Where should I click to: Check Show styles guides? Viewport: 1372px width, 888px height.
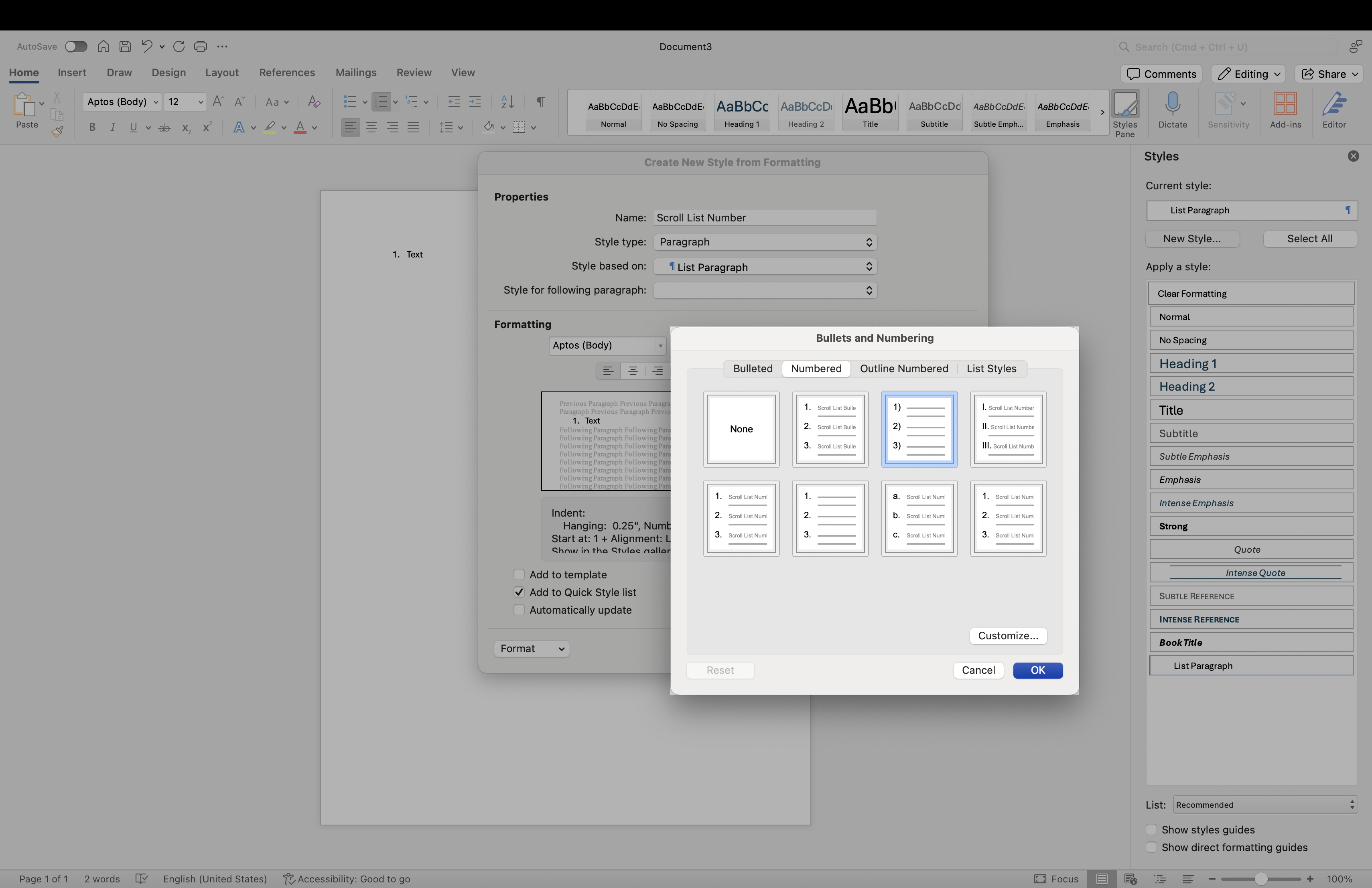(1151, 830)
